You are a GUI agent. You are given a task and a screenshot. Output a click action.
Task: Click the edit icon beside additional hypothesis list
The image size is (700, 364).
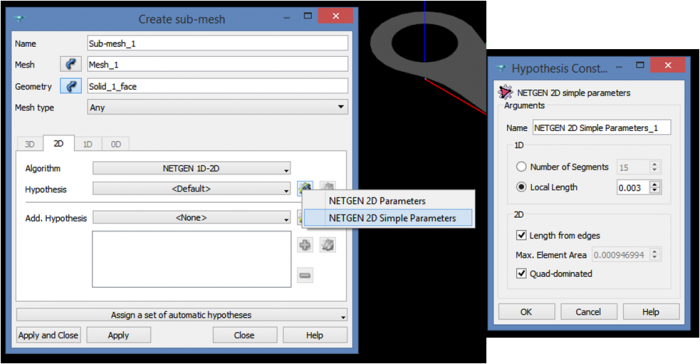pos(328,245)
